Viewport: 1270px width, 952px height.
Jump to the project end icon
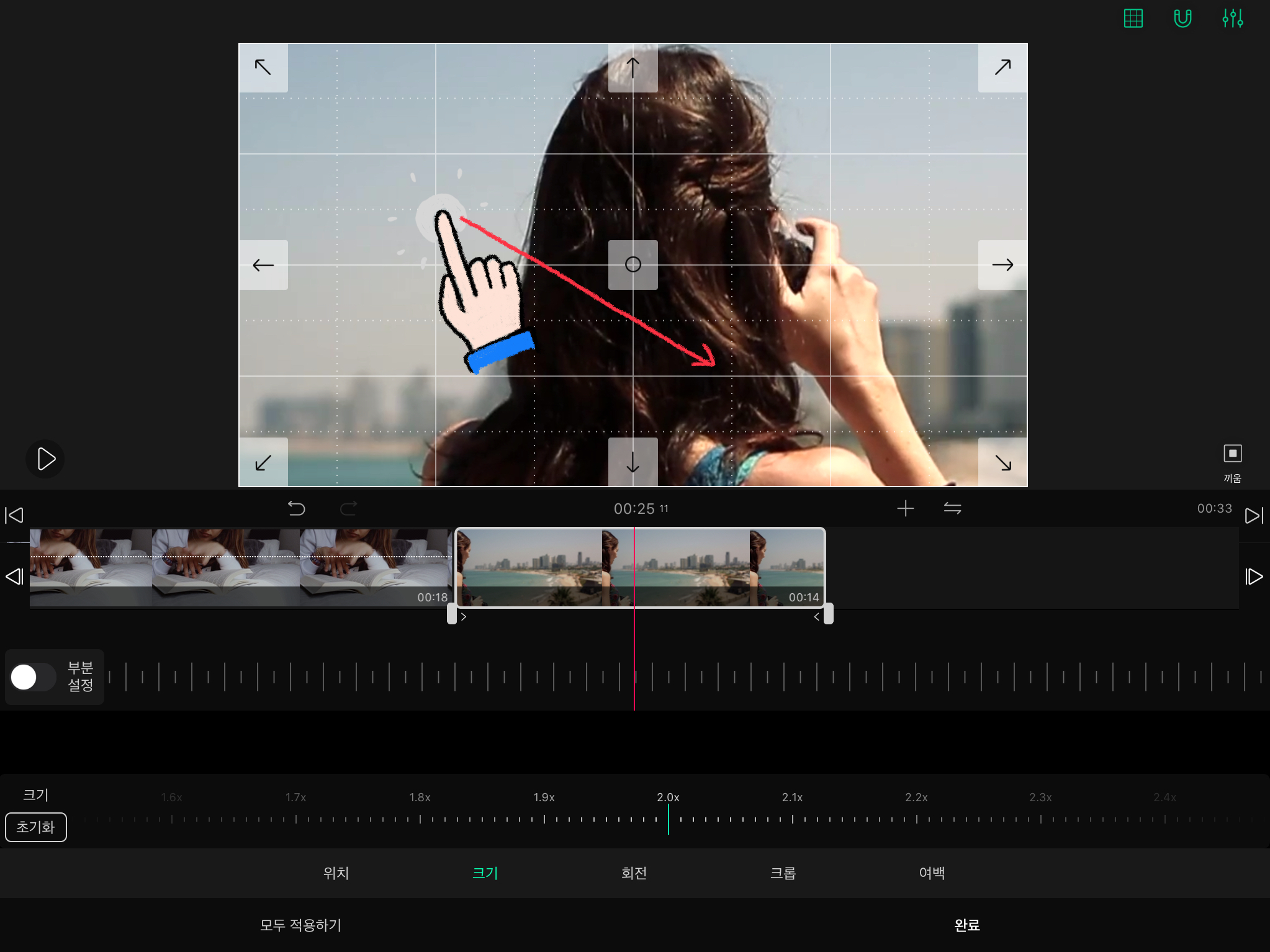1254,515
